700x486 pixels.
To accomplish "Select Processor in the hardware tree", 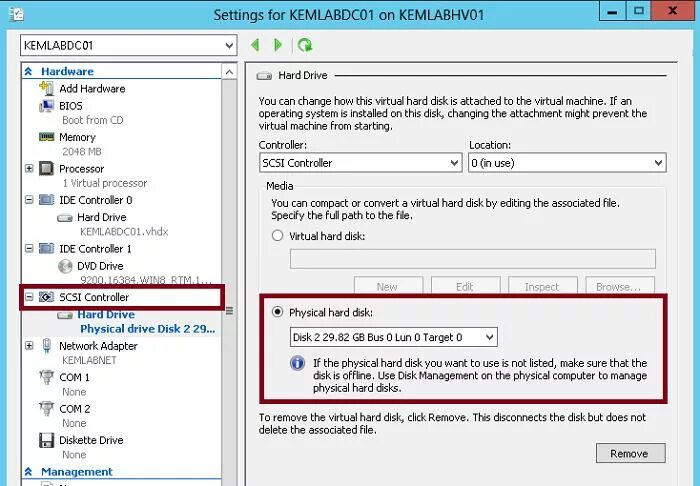I will [81, 169].
